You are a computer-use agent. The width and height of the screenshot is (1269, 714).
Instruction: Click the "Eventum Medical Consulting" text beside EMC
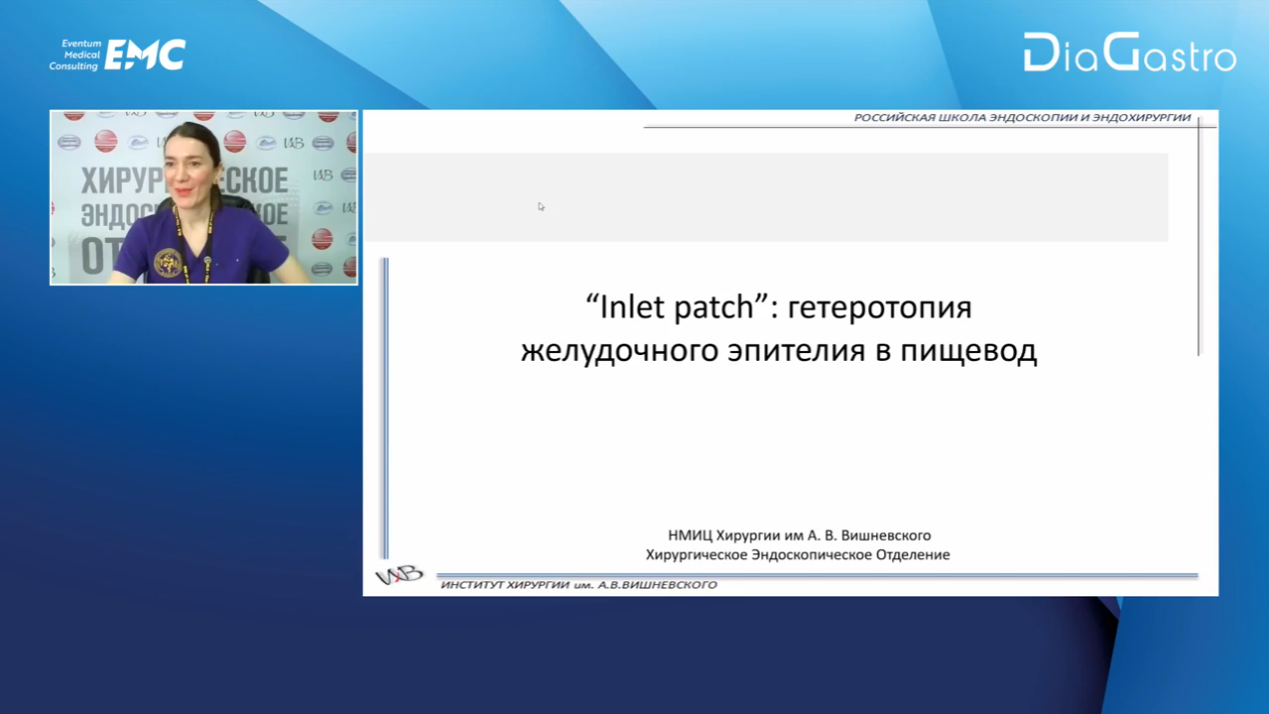point(76,55)
